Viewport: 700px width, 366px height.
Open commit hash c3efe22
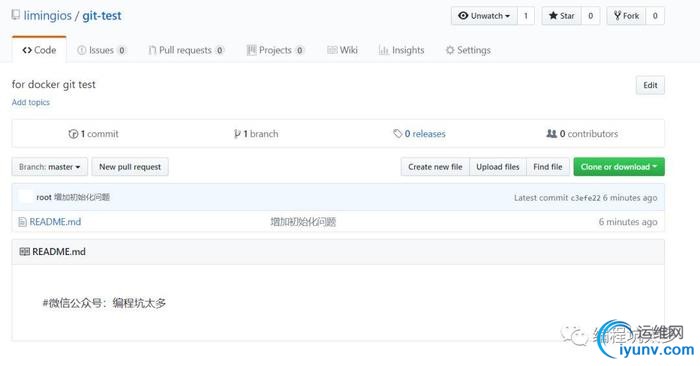coord(585,198)
